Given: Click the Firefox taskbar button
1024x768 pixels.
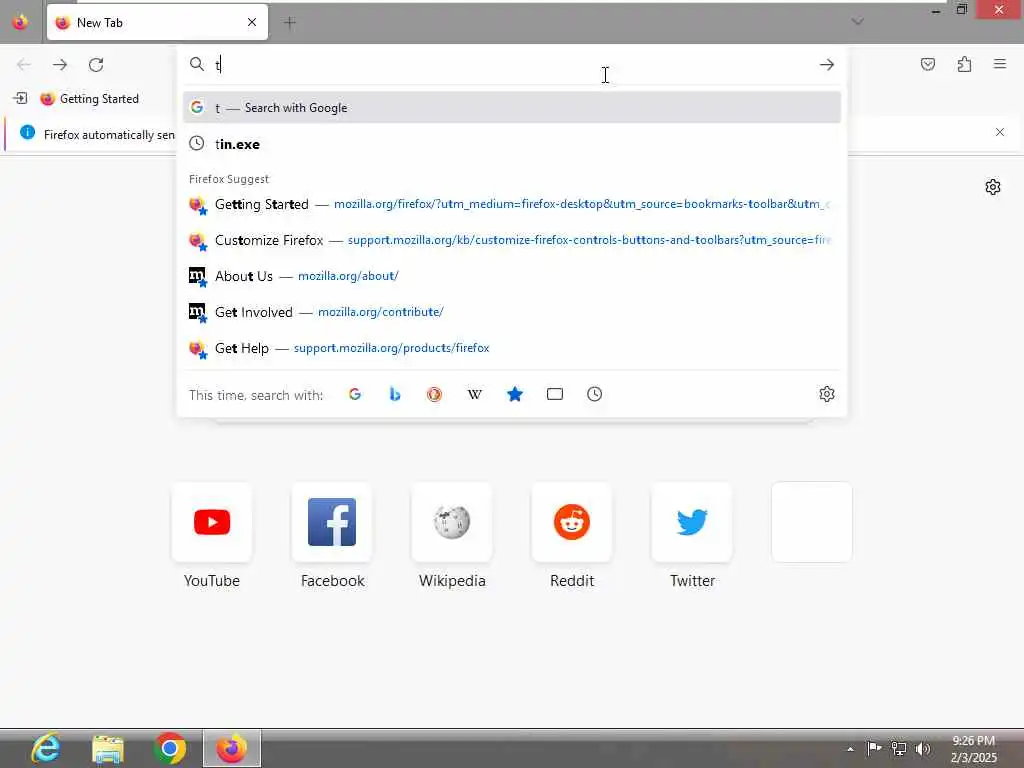Looking at the screenshot, I should [232, 748].
